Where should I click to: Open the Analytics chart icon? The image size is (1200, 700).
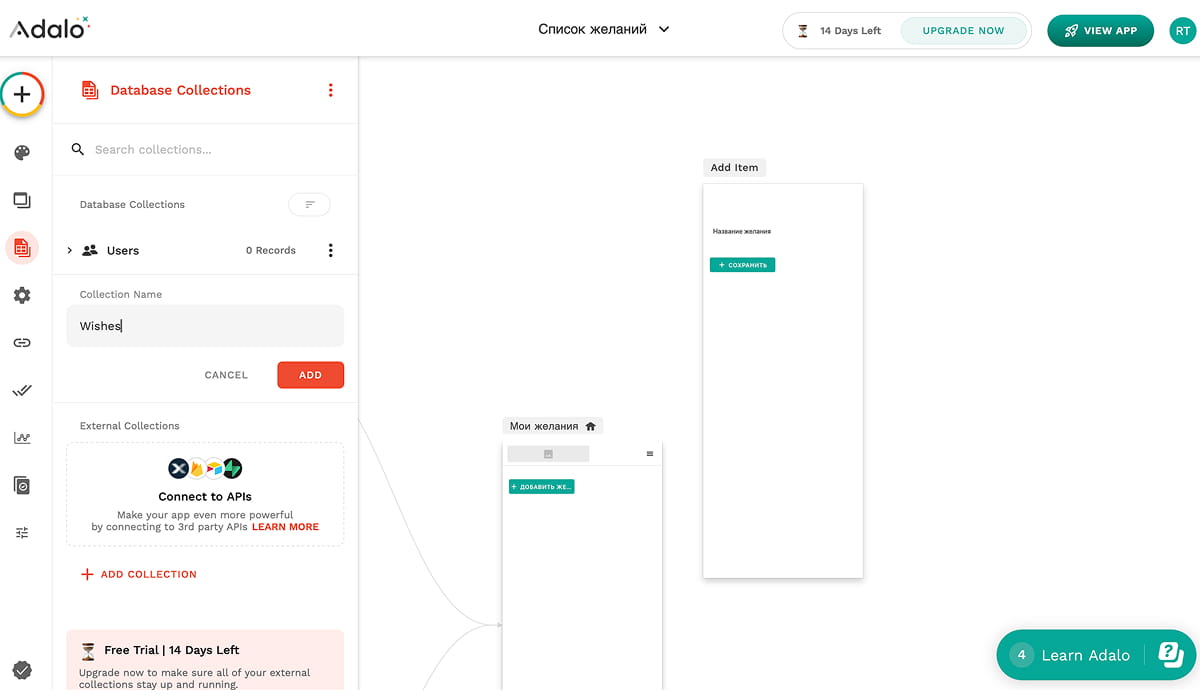[x=22, y=438]
